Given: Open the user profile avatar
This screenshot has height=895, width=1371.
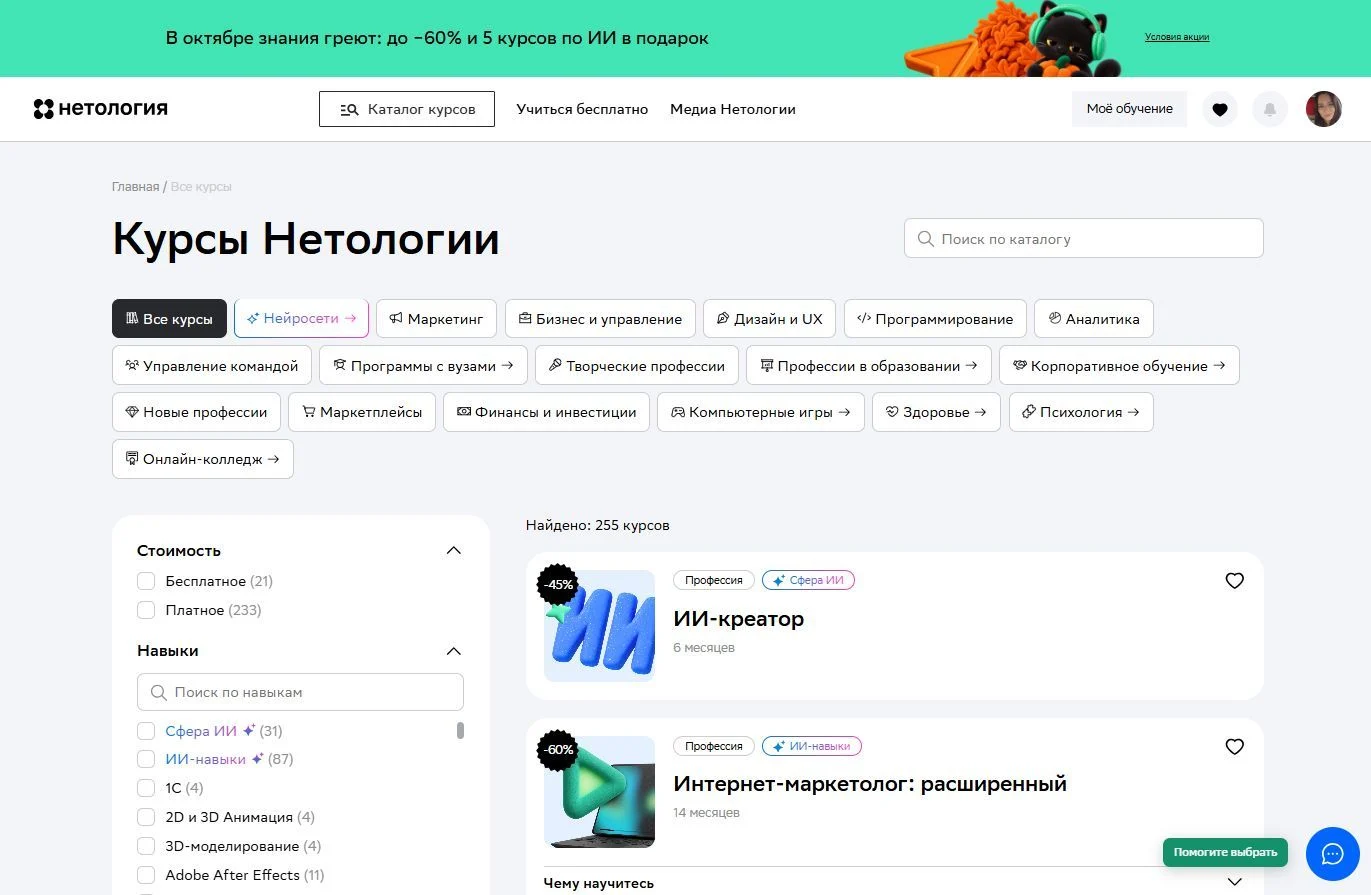Looking at the screenshot, I should 1324,109.
